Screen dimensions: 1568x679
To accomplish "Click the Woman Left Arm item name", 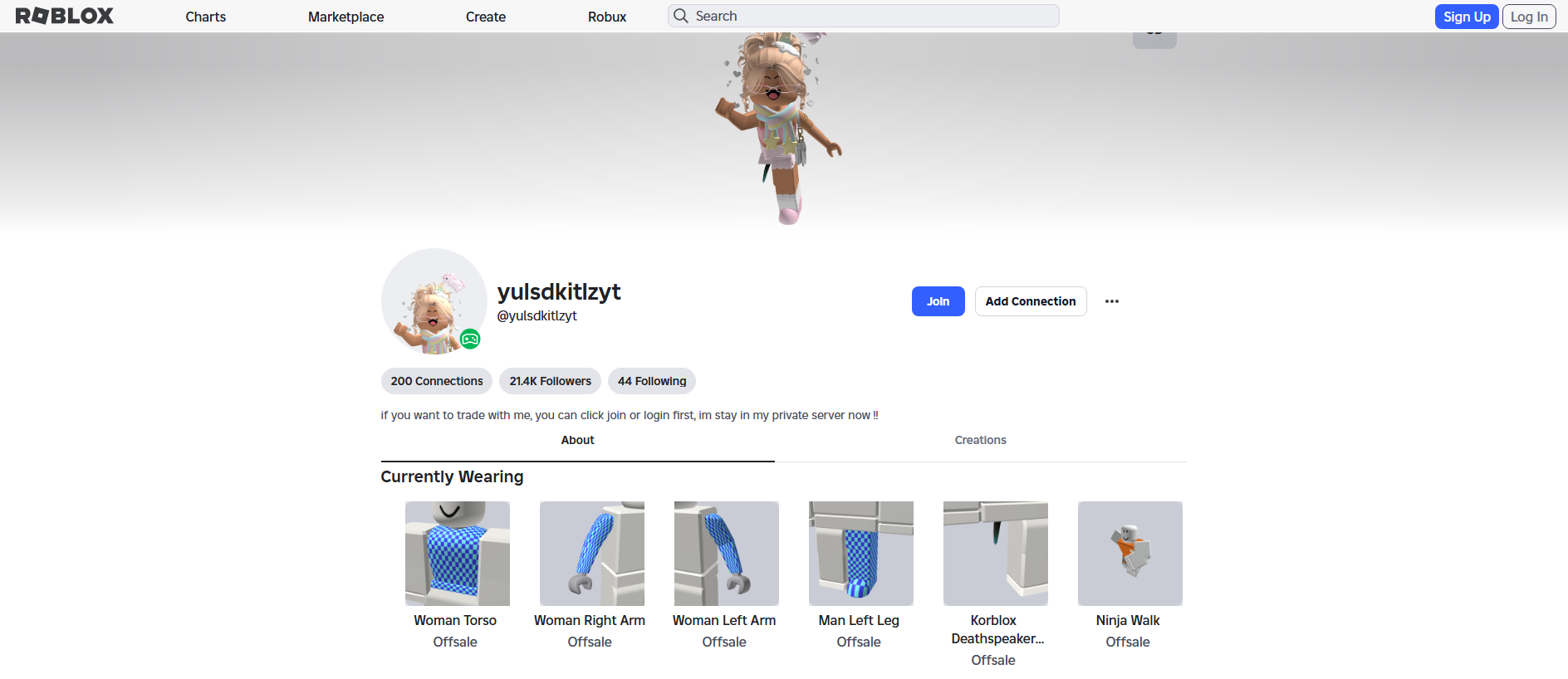I will point(724,621).
